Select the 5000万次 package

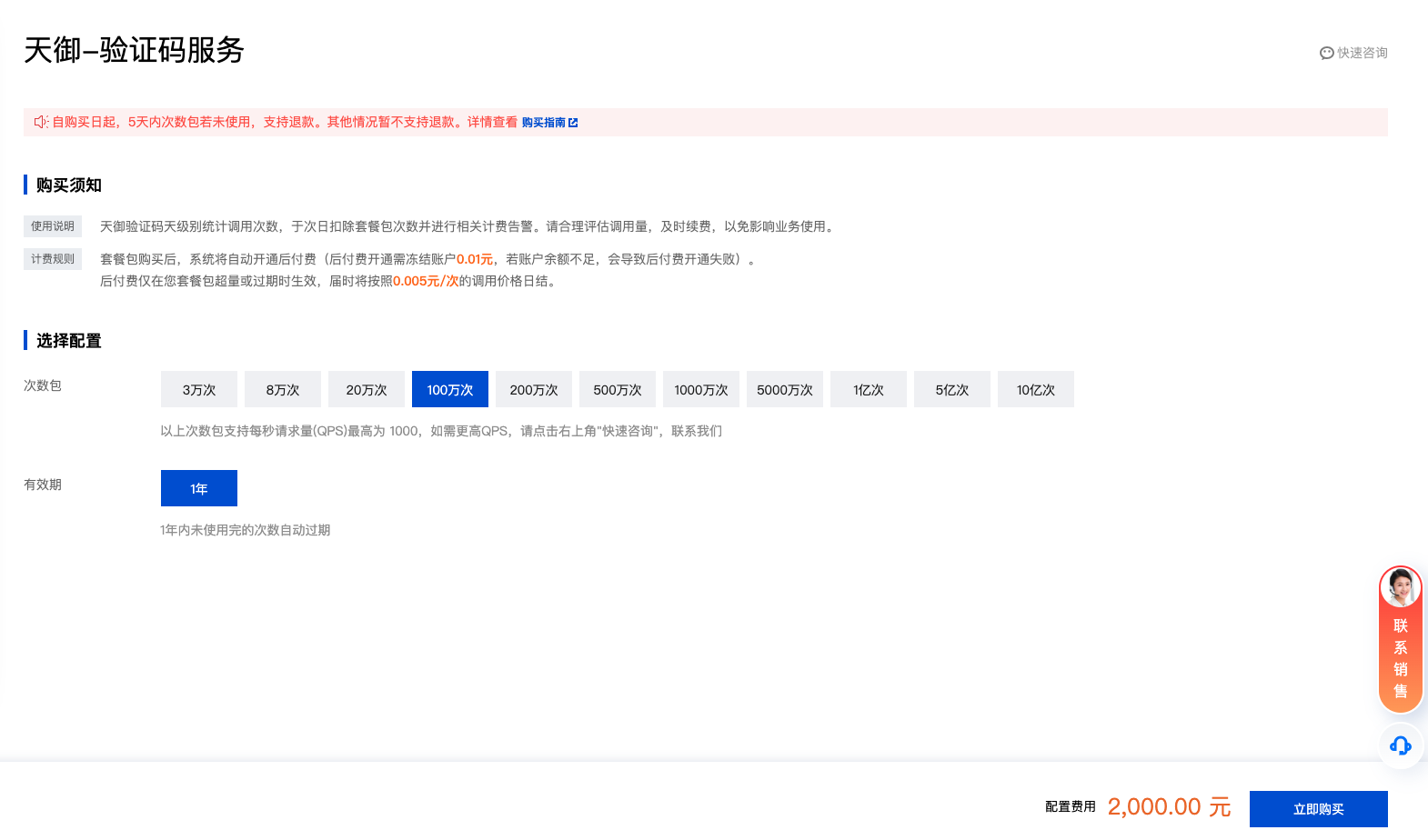[785, 389]
